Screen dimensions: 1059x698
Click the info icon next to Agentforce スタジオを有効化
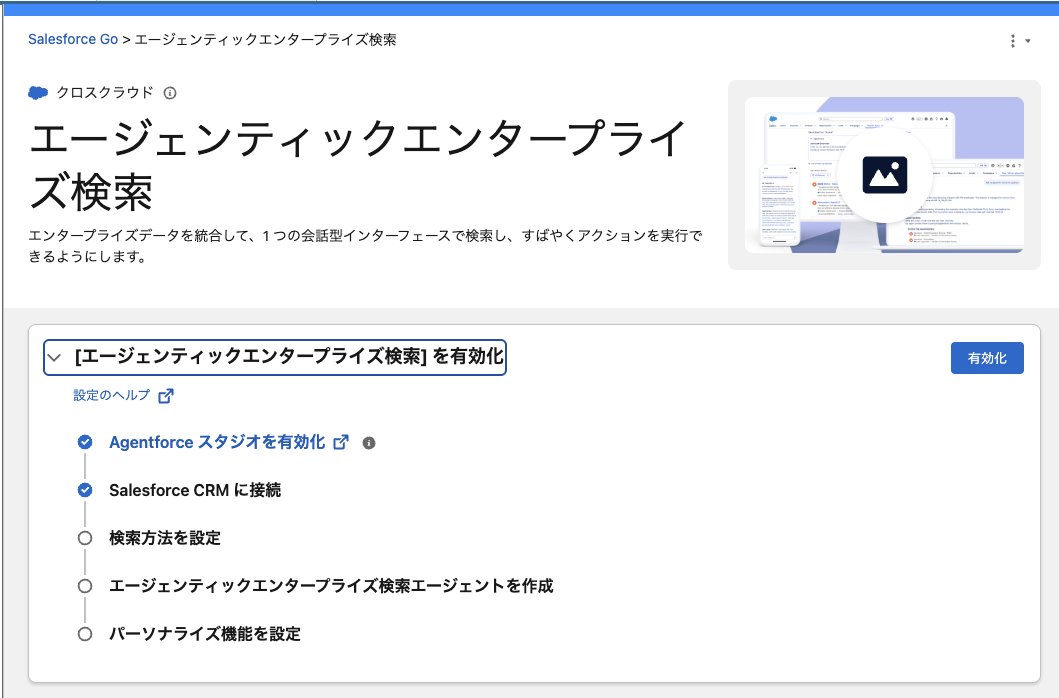coord(369,443)
